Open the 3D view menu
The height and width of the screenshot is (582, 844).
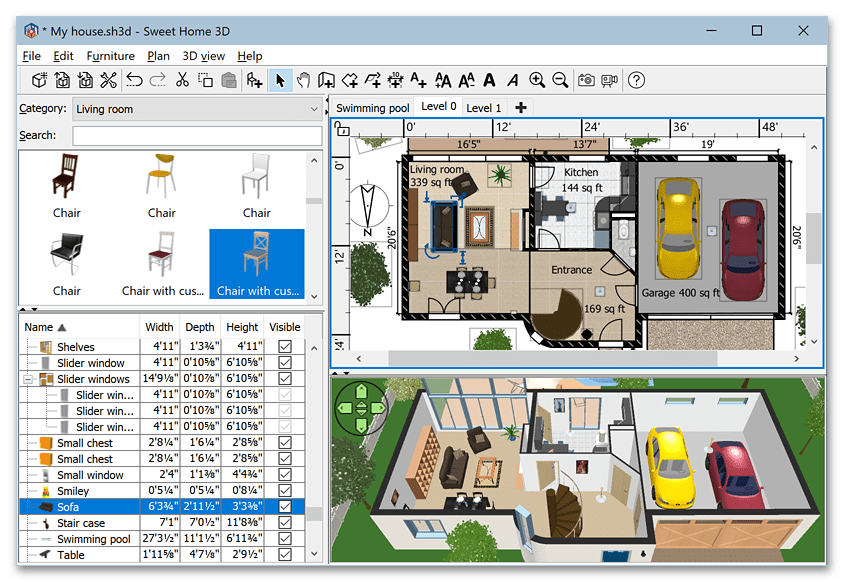(x=203, y=56)
